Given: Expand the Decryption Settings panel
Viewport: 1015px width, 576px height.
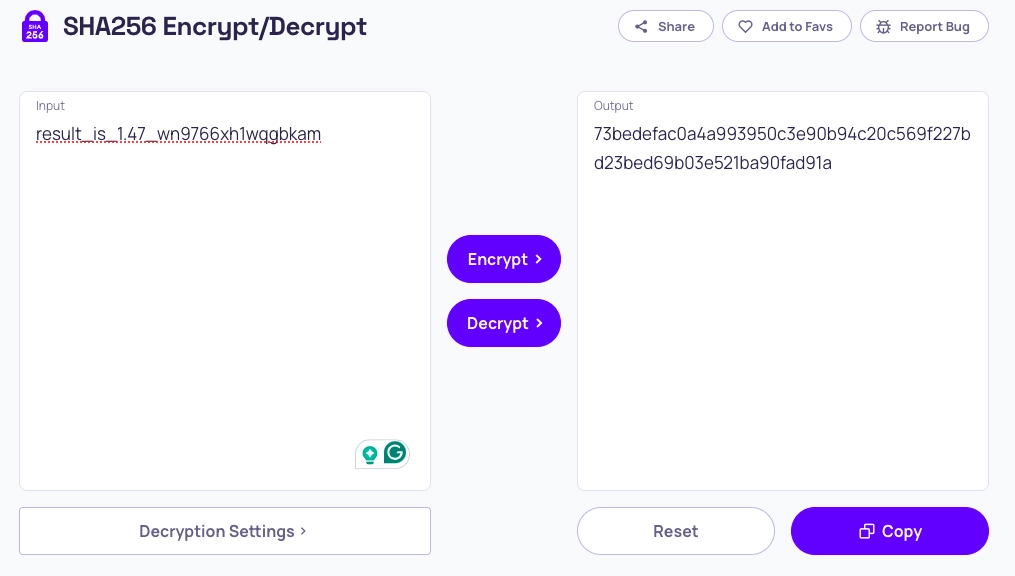Looking at the screenshot, I should pos(225,531).
